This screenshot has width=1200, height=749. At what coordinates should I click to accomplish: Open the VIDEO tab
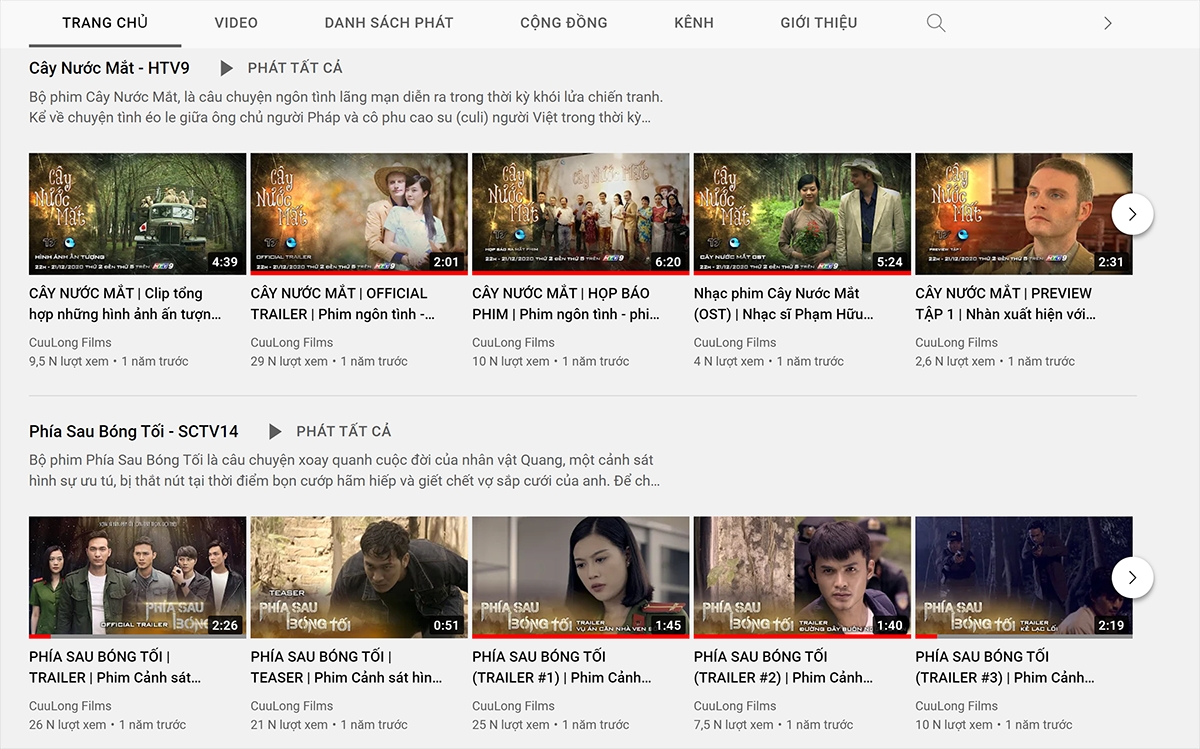coord(236,23)
